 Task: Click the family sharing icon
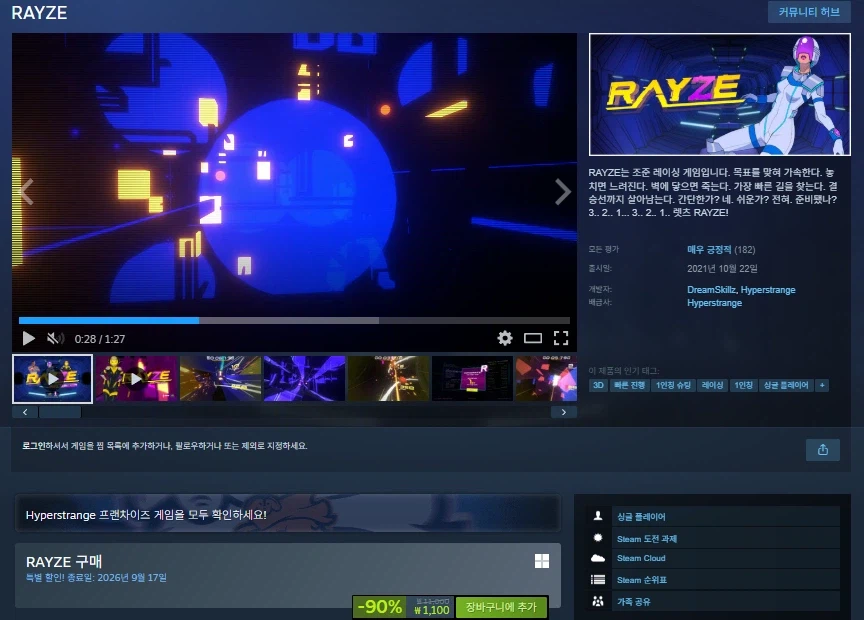[x=598, y=601]
